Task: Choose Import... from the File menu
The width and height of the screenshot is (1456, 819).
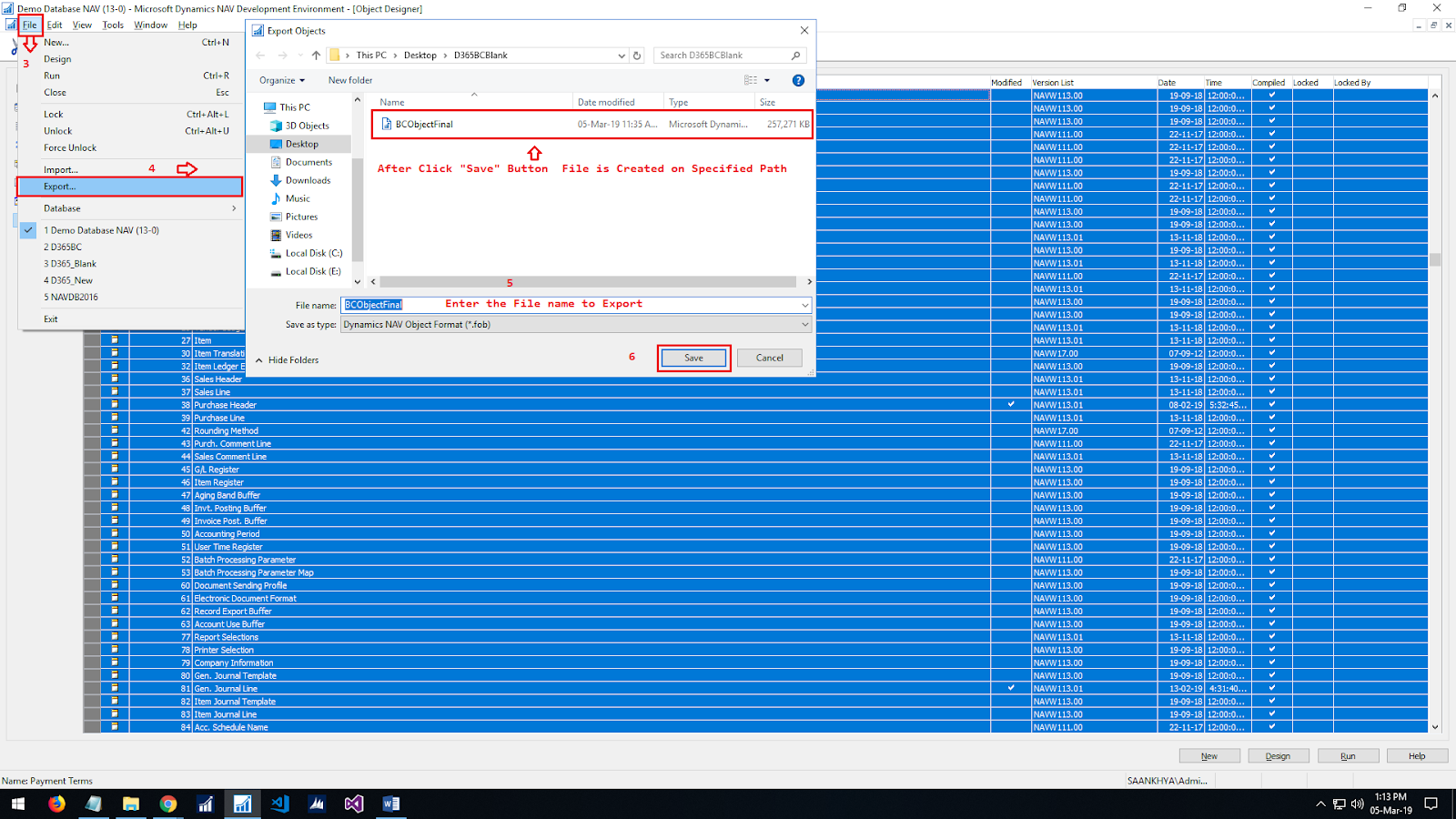Action: coord(130,169)
